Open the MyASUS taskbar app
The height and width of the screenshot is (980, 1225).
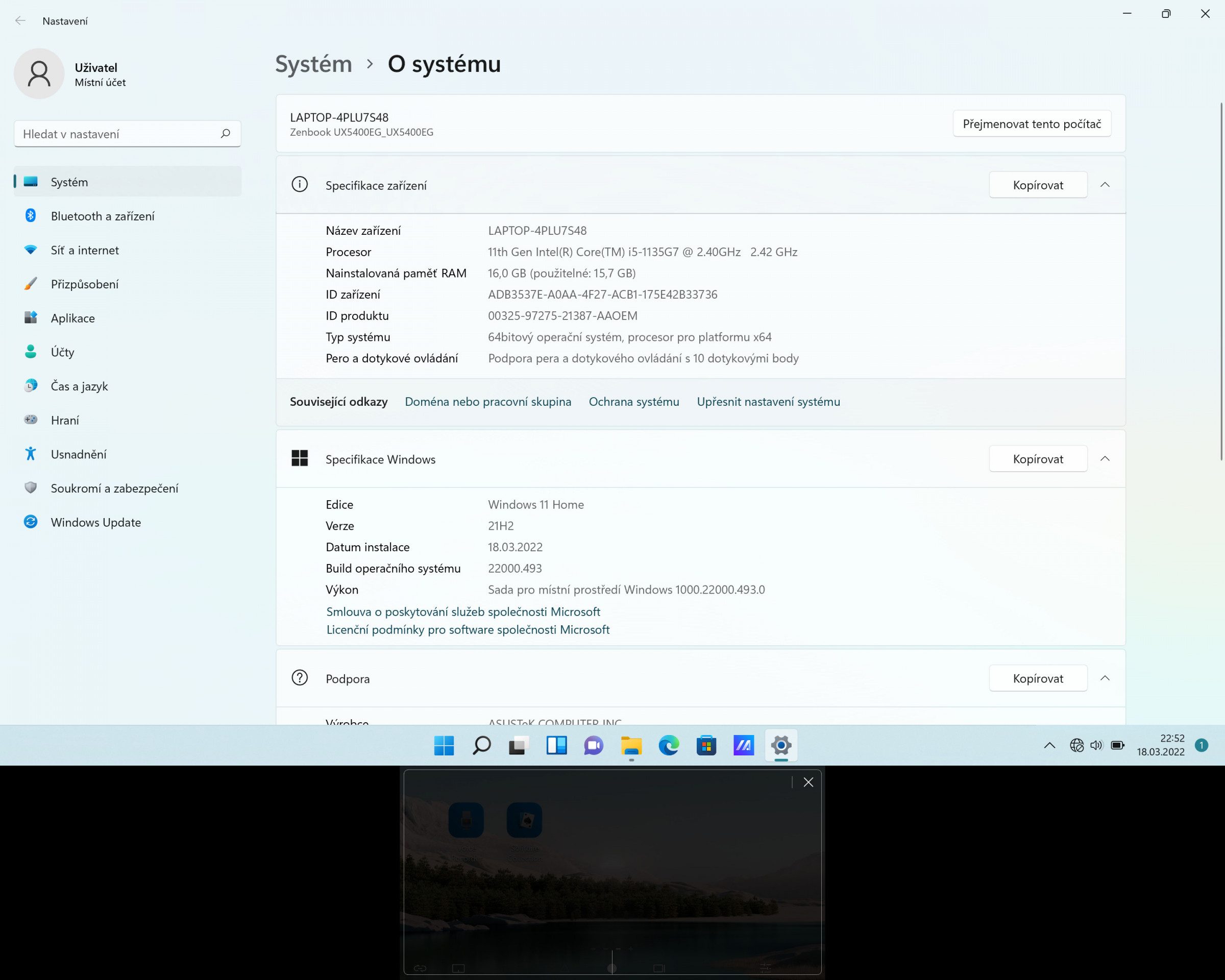tap(744, 745)
